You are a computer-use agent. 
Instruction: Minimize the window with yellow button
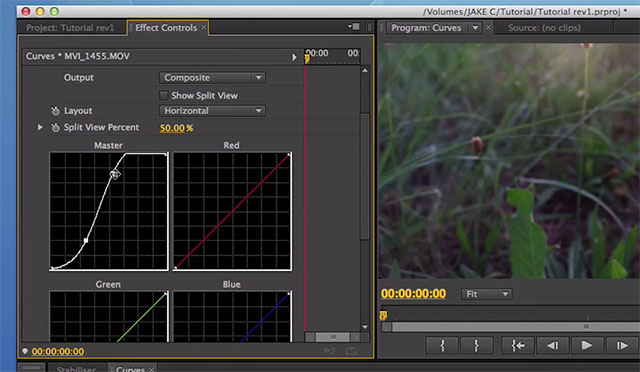tap(40, 11)
